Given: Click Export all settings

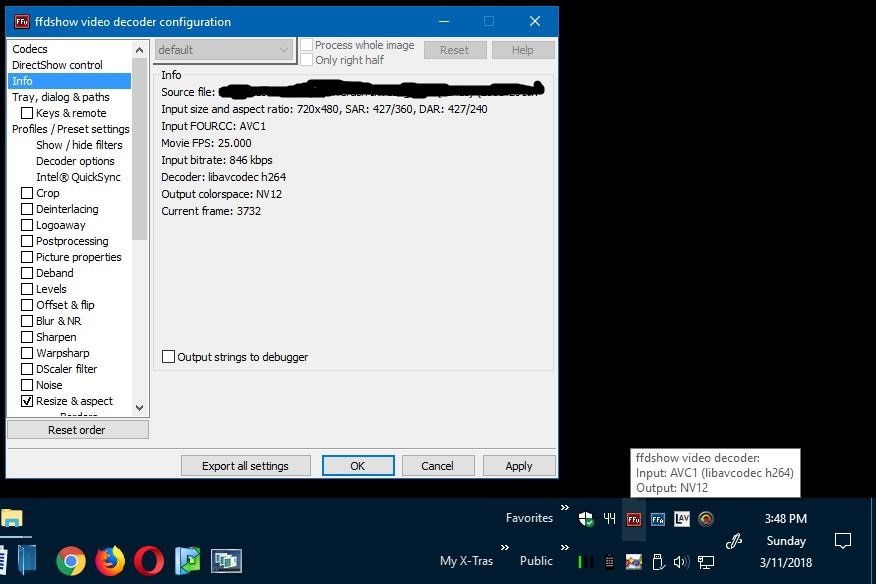Looking at the screenshot, I should coord(246,466).
